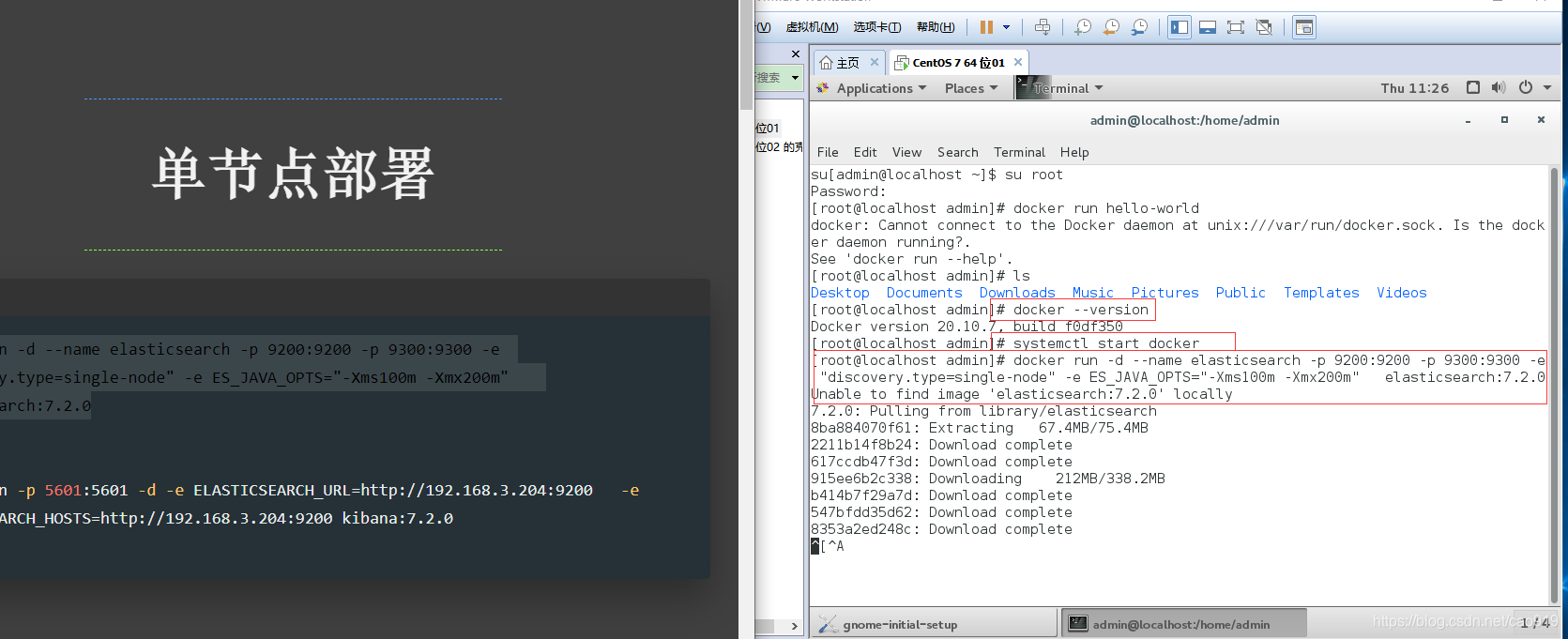1568x639 pixels.
Task: Click the workspace switcher showing 1 / 4
Action: click(1535, 623)
